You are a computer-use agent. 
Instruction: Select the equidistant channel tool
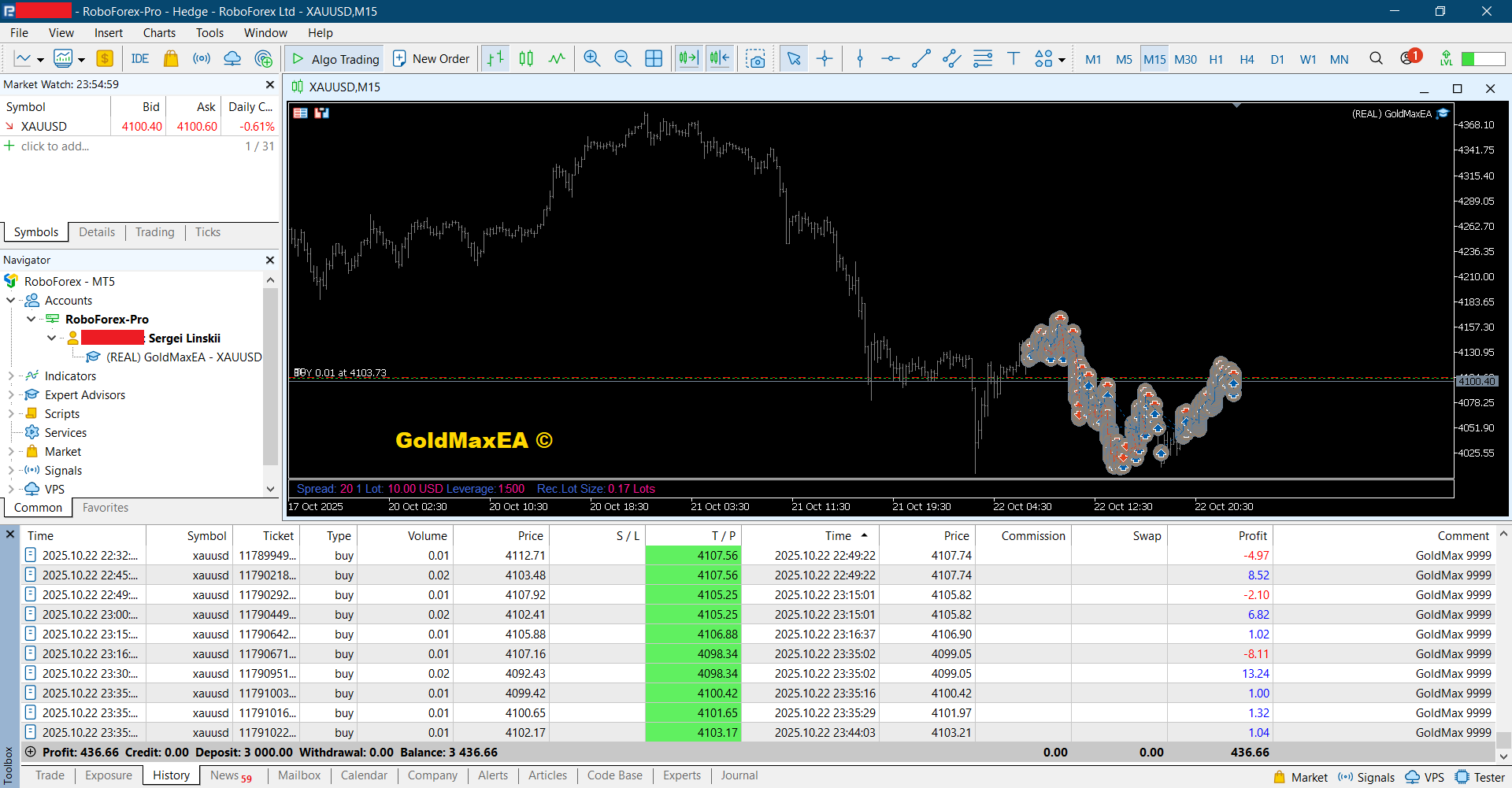[952, 59]
